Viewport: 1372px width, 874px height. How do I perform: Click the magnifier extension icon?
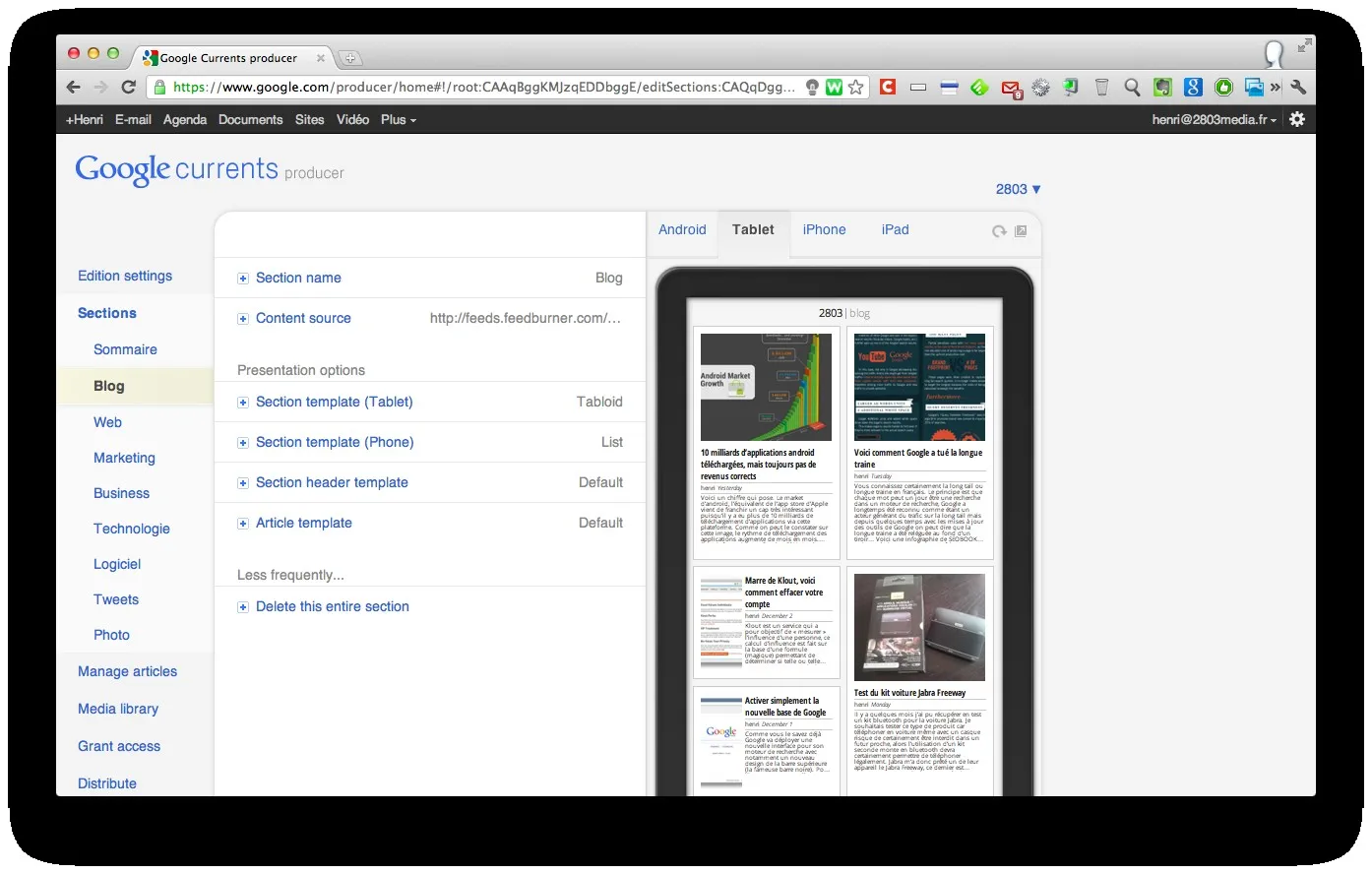click(1132, 88)
